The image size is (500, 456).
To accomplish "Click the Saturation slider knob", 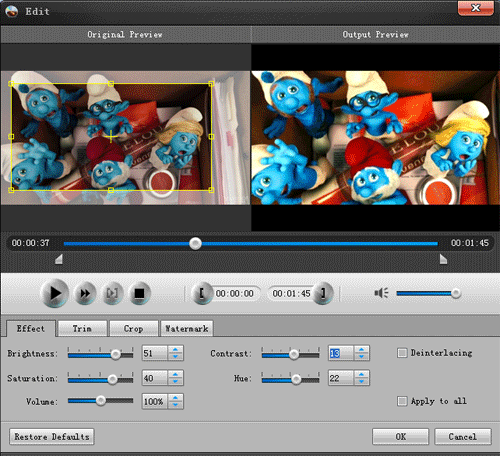I will (113, 379).
